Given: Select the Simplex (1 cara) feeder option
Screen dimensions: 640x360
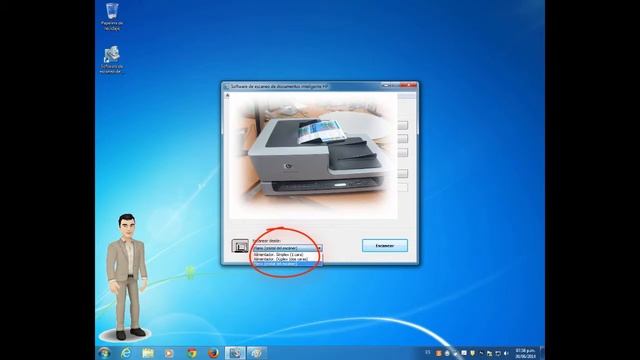Looking at the screenshot, I should 287,254.
